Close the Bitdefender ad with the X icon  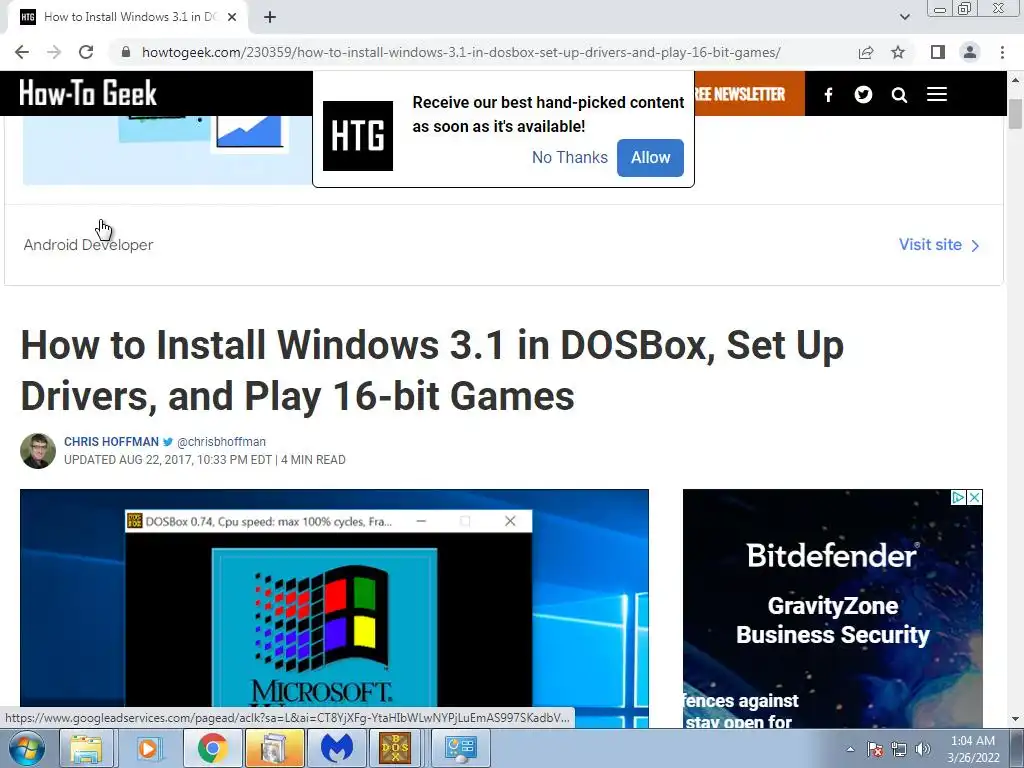click(974, 498)
